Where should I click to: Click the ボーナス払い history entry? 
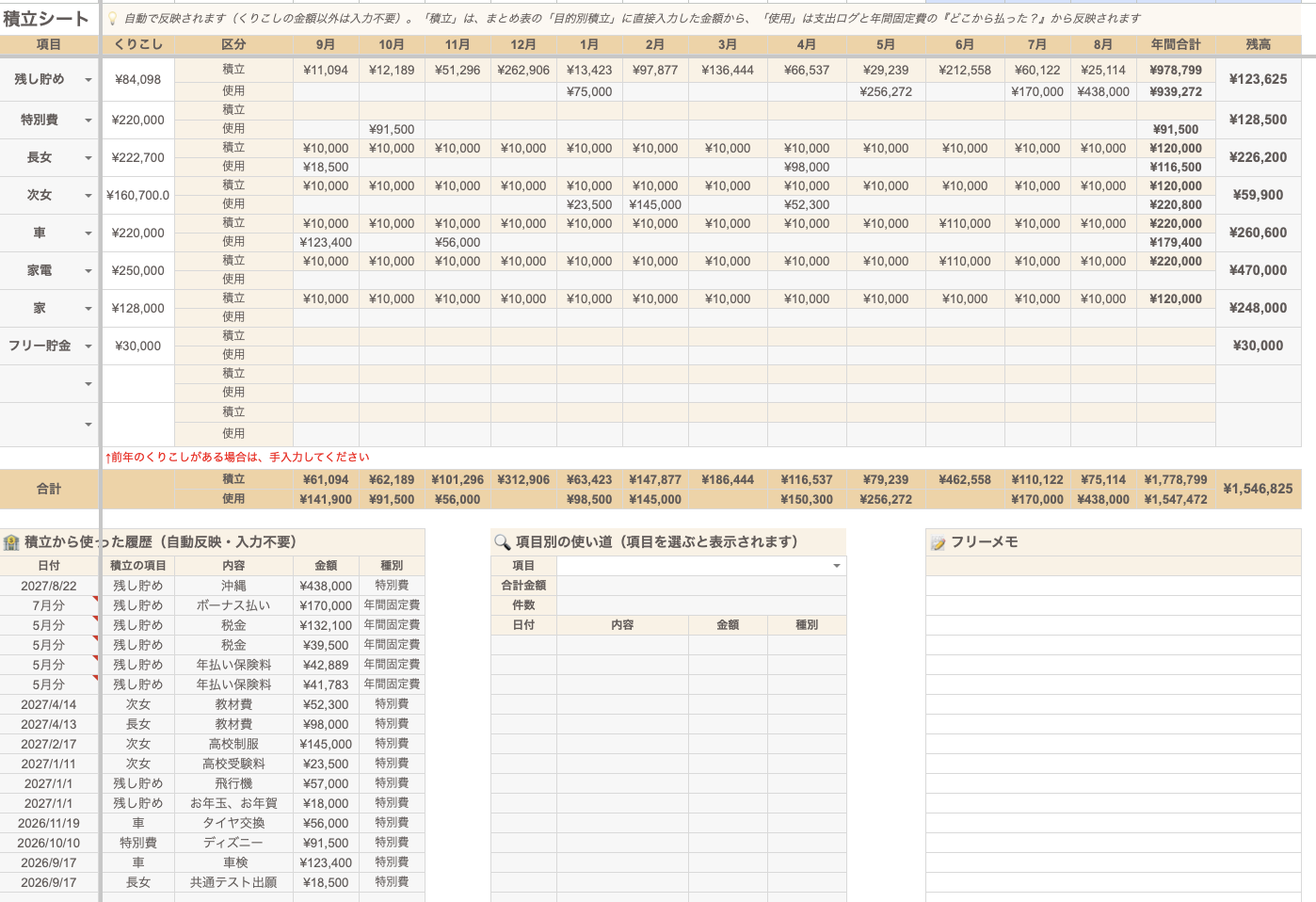[233, 605]
